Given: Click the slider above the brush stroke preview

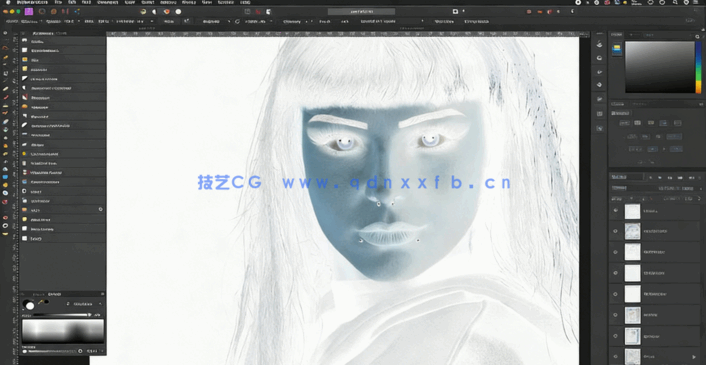Looking at the screenshot, I should click(x=62, y=315).
